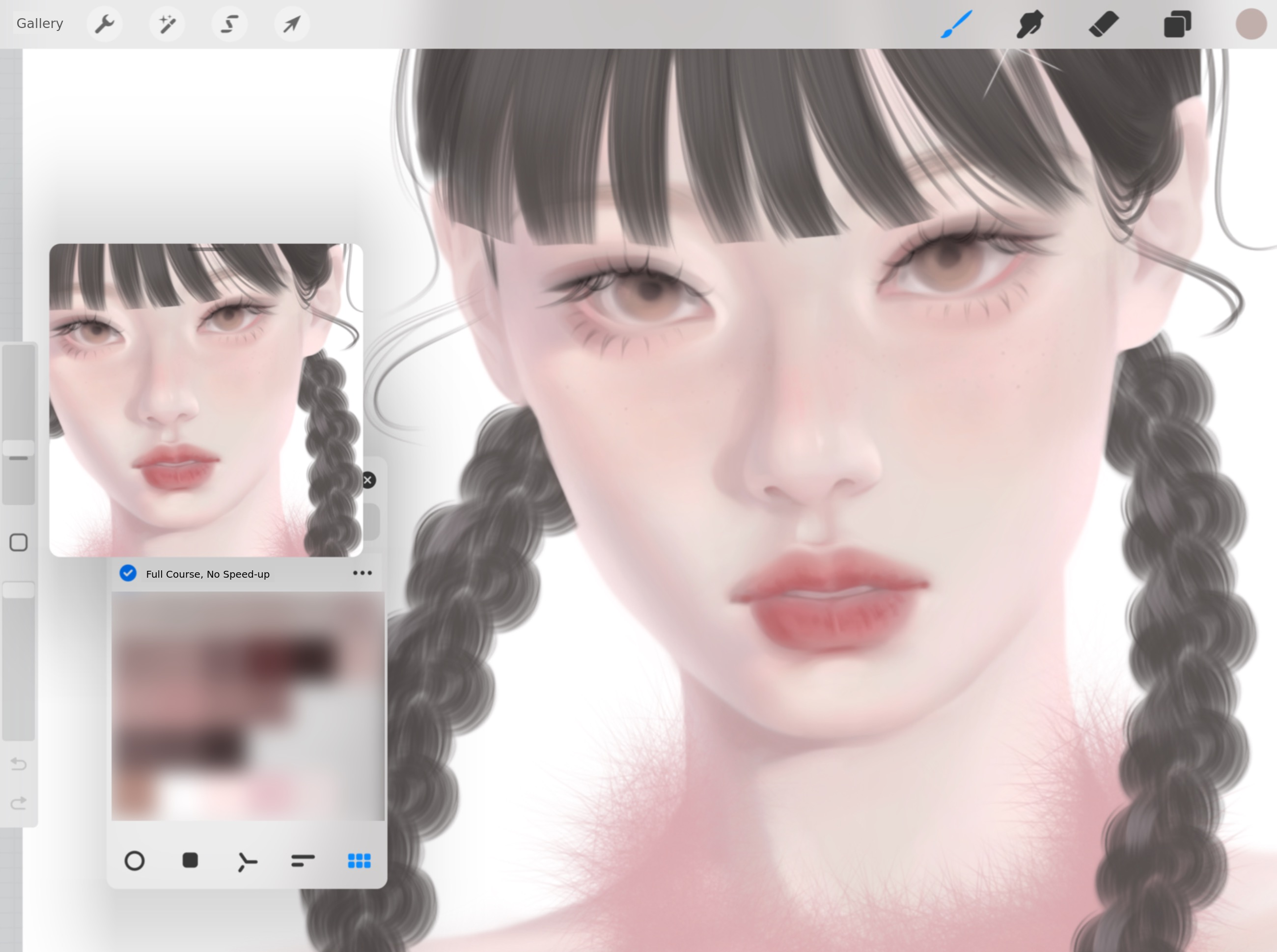The image size is (1277, 952).
Task: Open the Actions wrench menu
Action: [104, 24]
